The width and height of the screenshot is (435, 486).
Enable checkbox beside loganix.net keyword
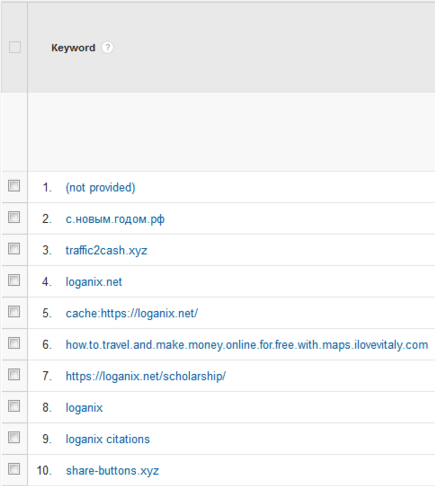coord(14,280)
